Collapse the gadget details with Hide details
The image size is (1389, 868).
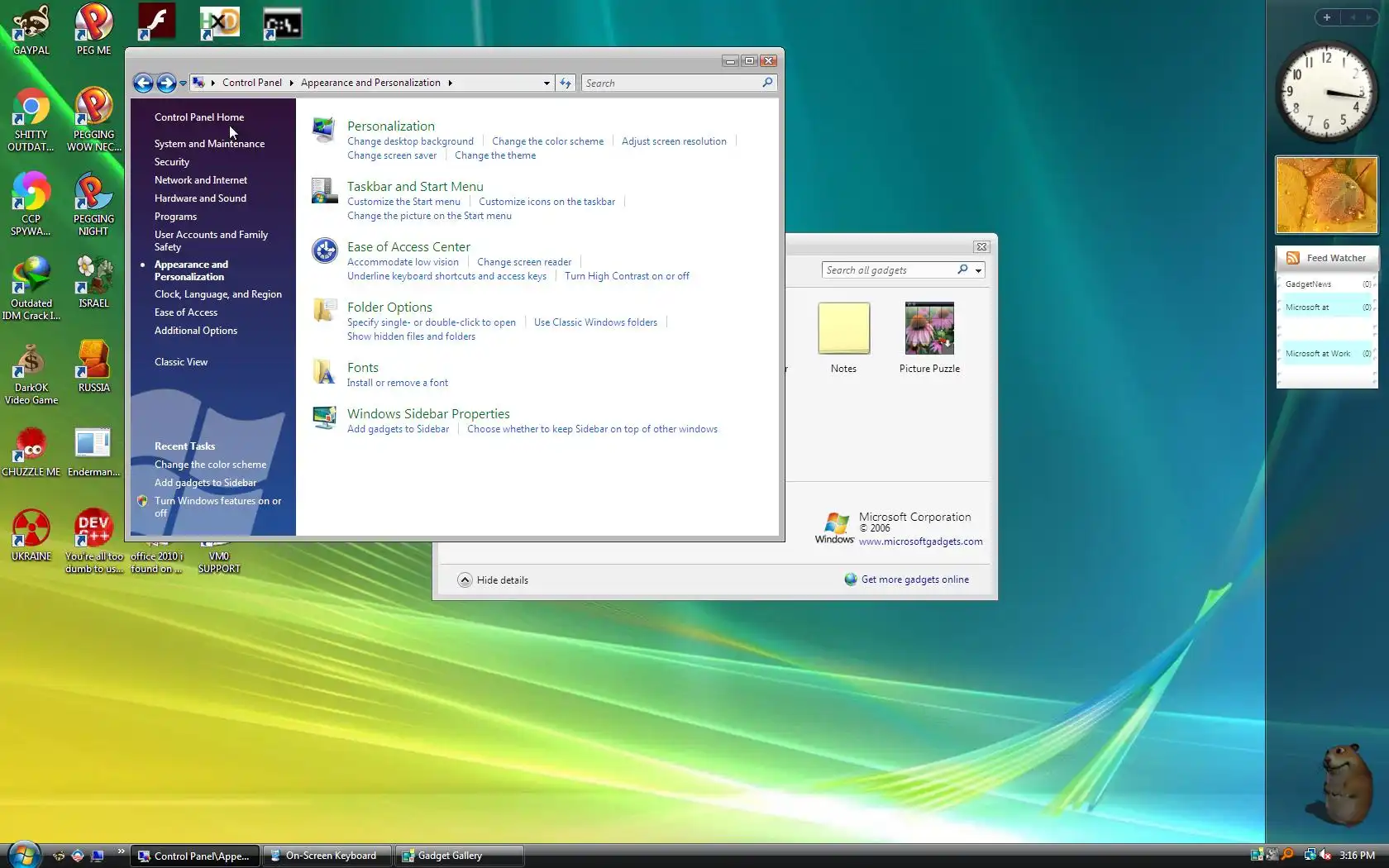point(494,579)
